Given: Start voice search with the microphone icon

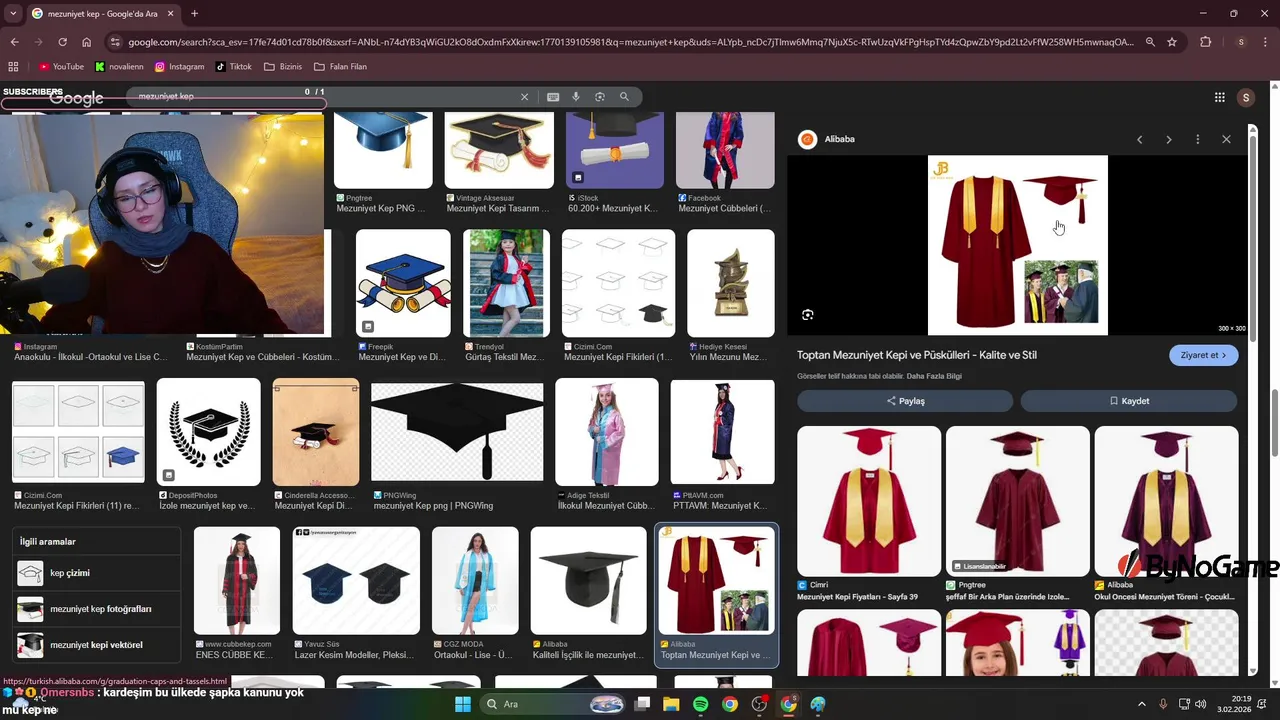Looking at the screenshot, I should tap(576, 97).
